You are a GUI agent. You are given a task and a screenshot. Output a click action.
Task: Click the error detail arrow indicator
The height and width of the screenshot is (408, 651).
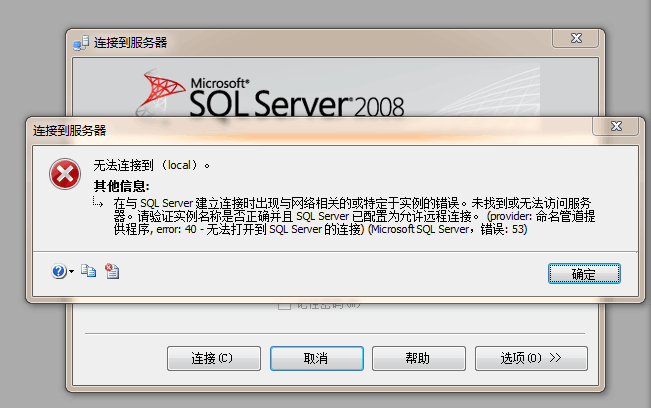98,202
